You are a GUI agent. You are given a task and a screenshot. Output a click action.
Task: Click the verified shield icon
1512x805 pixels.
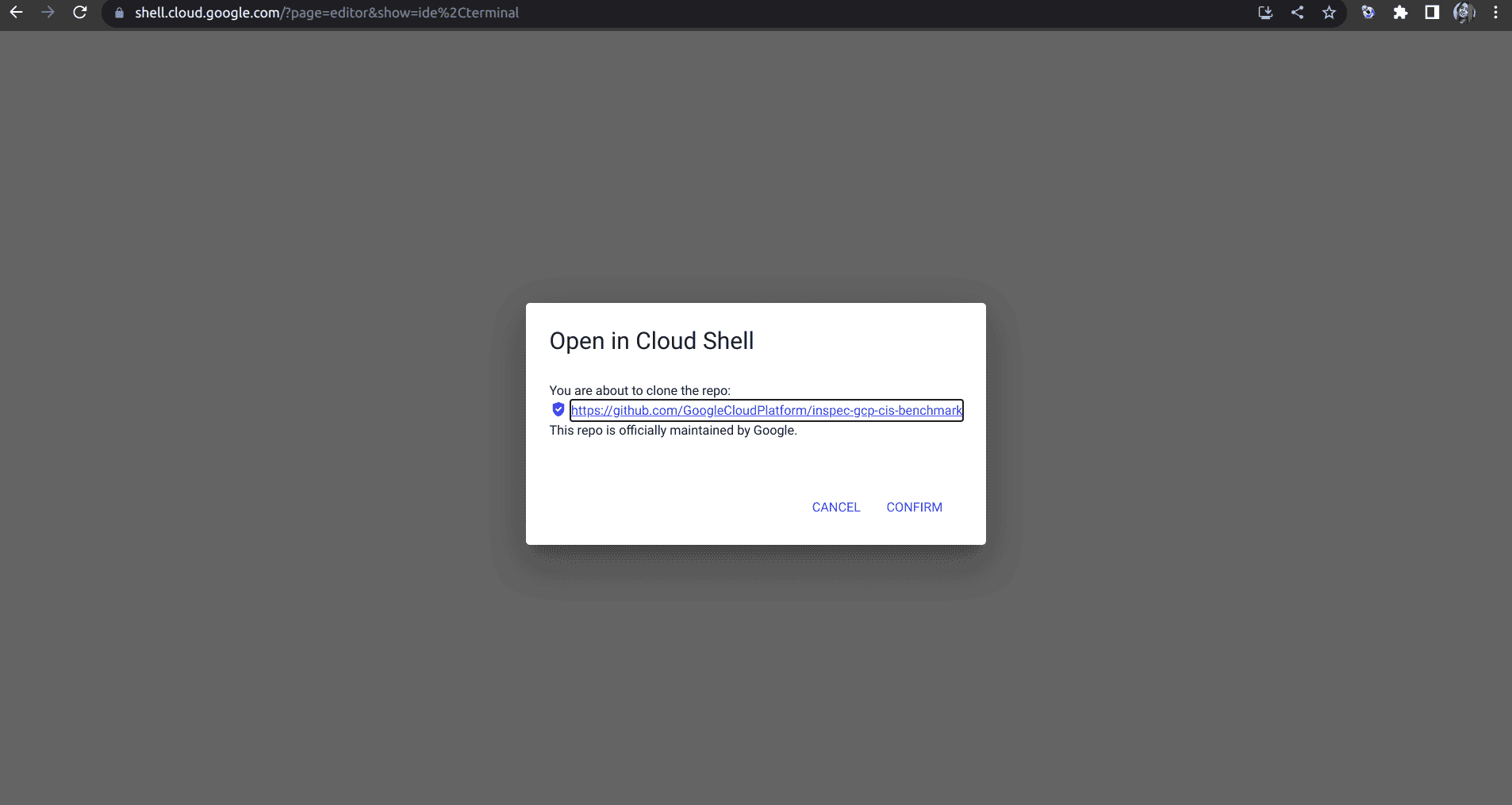pyautogui.click(x=558, y=410)
